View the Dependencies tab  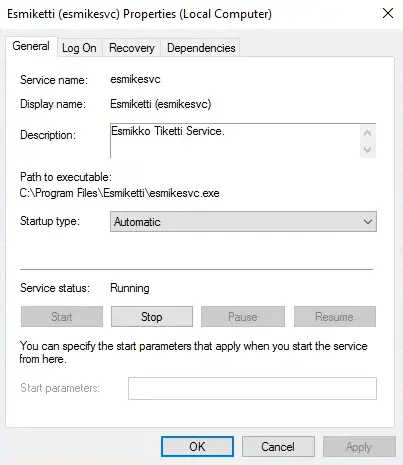coord(201,48)
